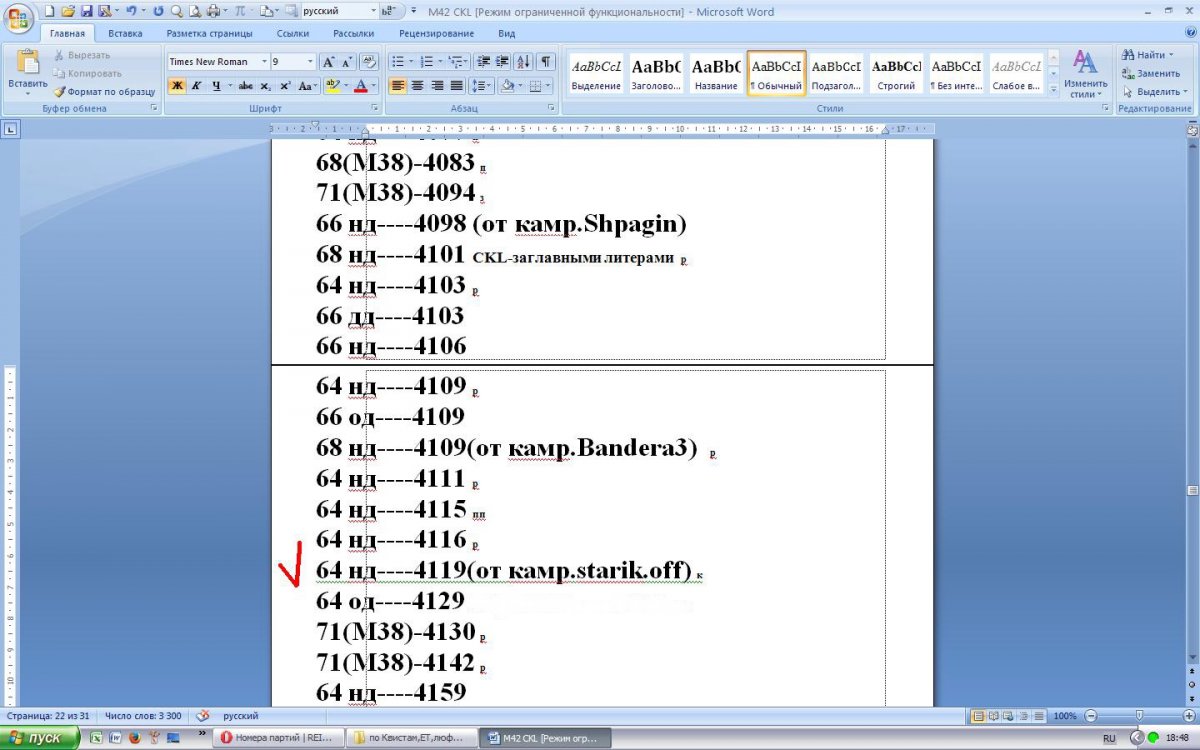1200x750 pixels.
Task: Open the Рецензирование tab
Action: pos(435,33)
